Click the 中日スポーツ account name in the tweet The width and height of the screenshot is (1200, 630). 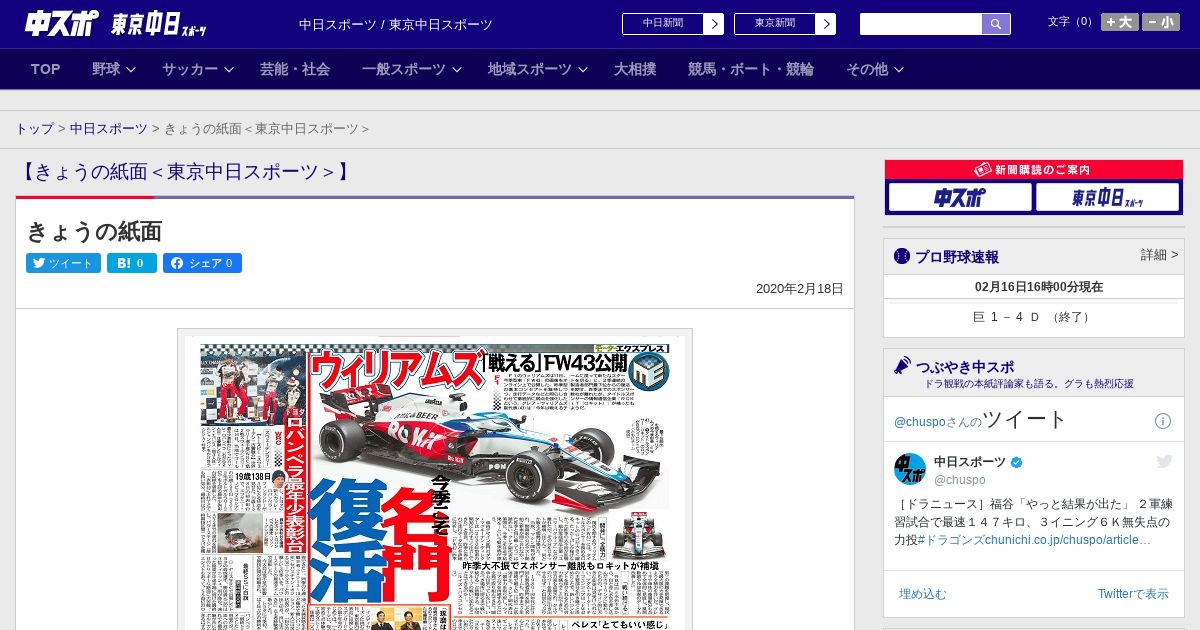click(x=970, y=461)
